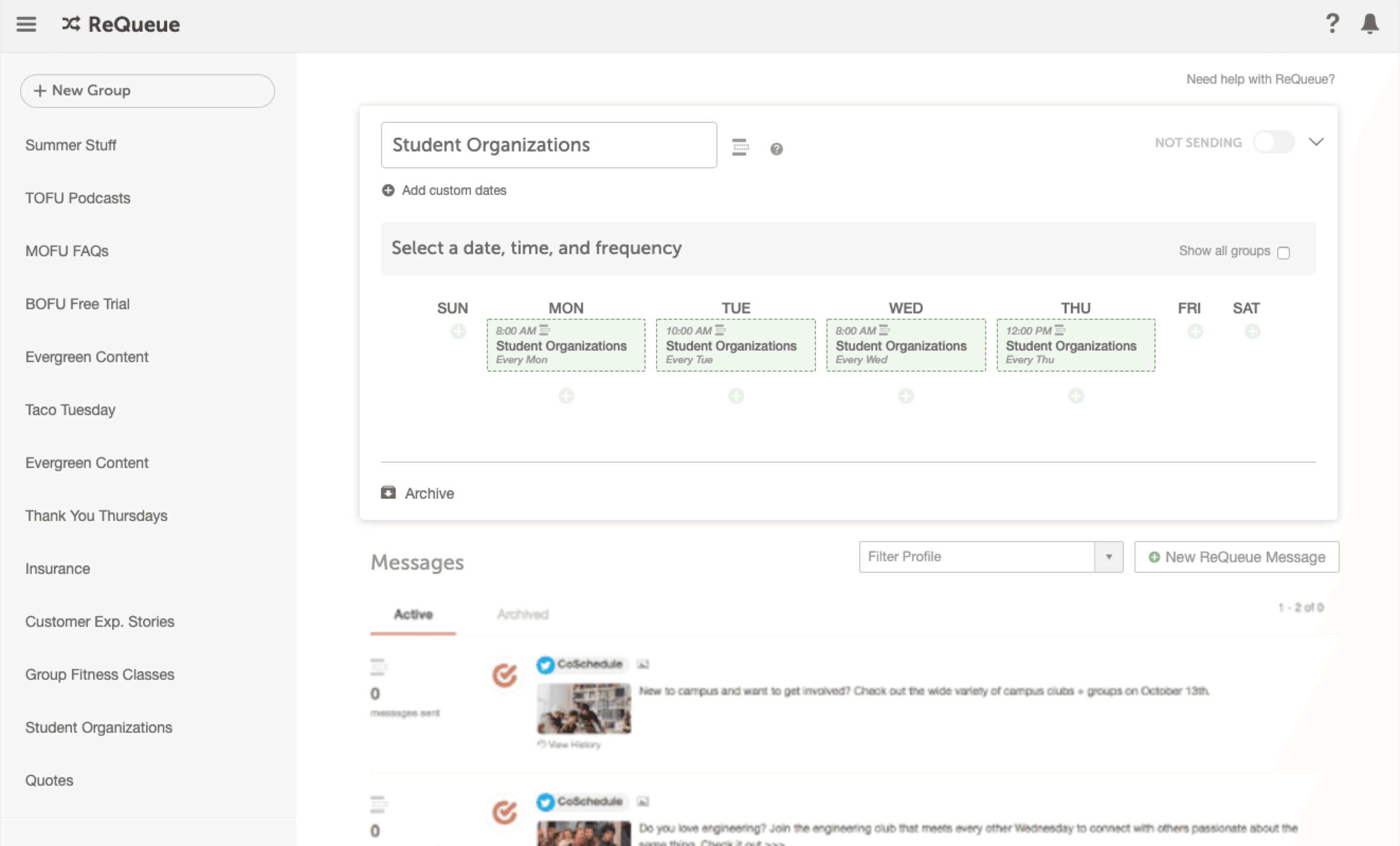
Task: Edit the Student Organizations group name field
Action: tap(549, 145)
